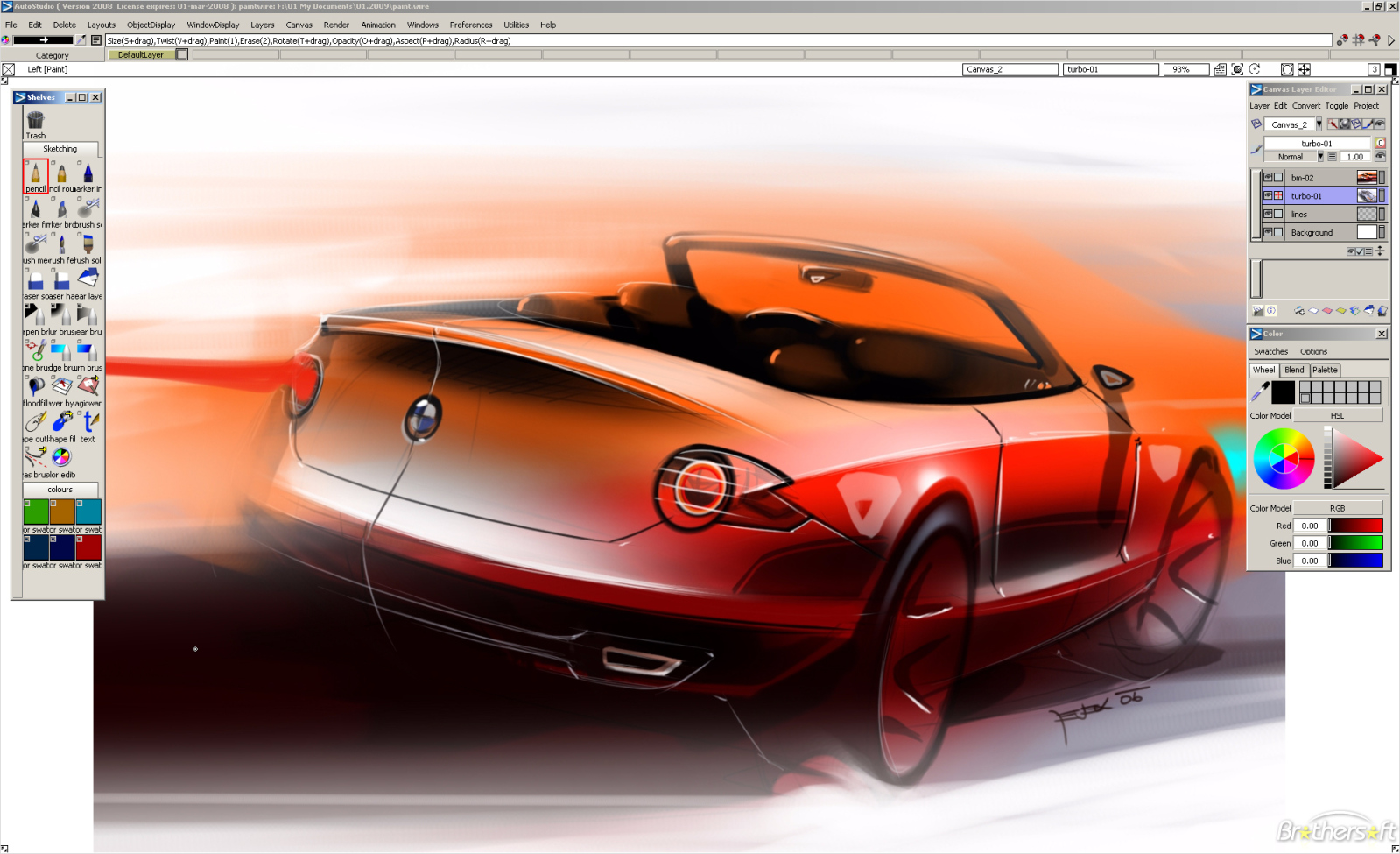Viewport: 1400px width, 854px height.
Task: Toggle visibility of bm-02 layer
Action: click(x=1268, y=177)
